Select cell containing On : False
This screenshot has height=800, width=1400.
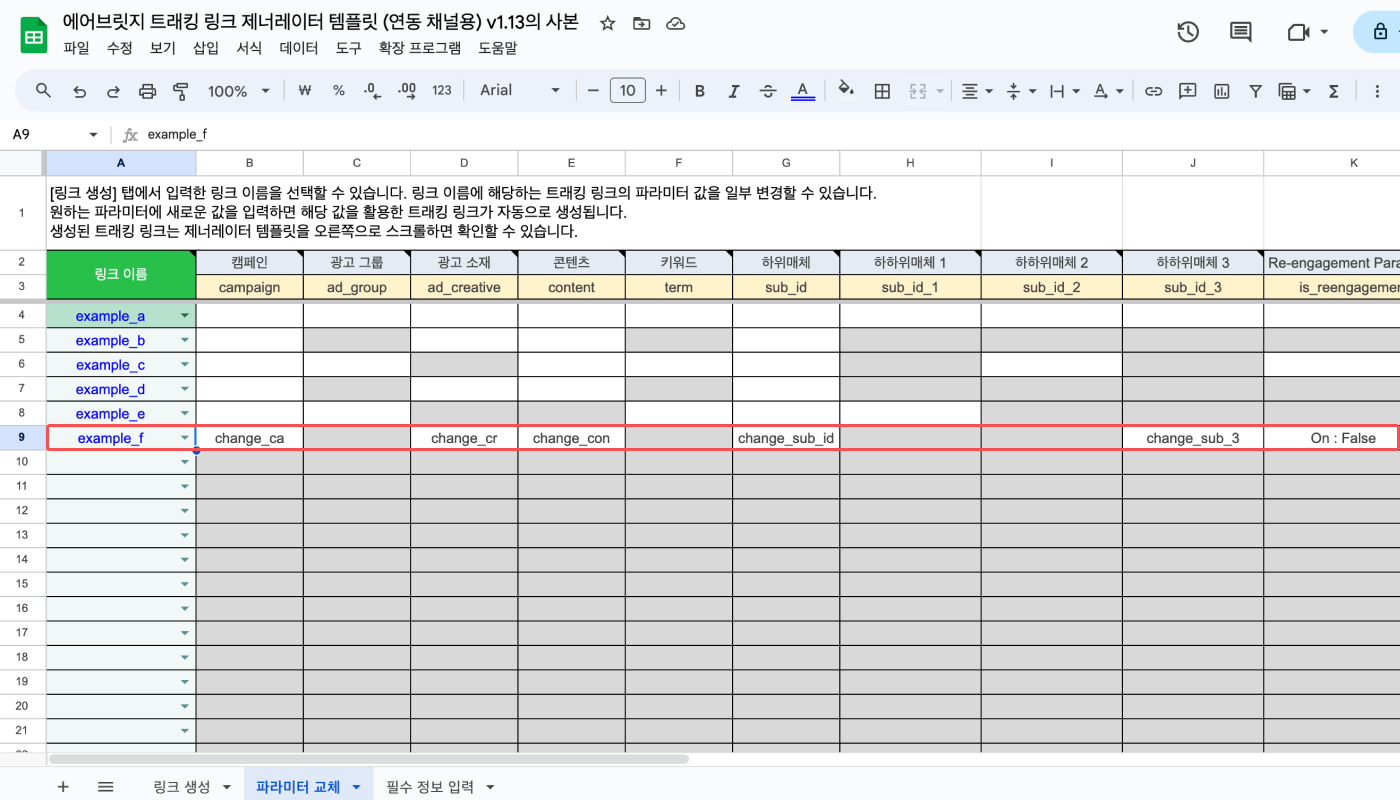(1332, 438)
